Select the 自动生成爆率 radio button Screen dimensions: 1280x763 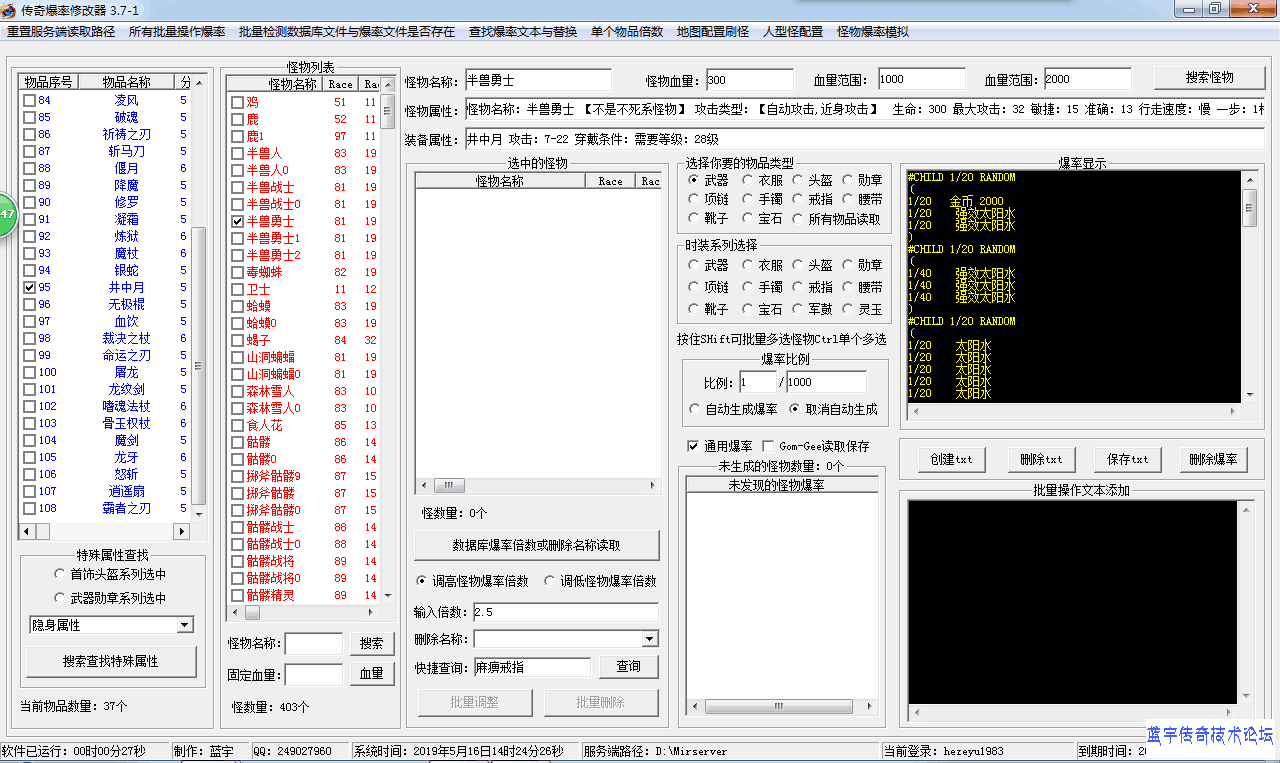tap(695, 409)
